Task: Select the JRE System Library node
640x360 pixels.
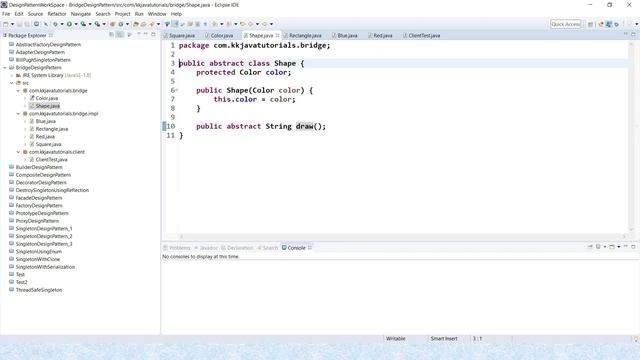Action: click(x=53, y=76)
